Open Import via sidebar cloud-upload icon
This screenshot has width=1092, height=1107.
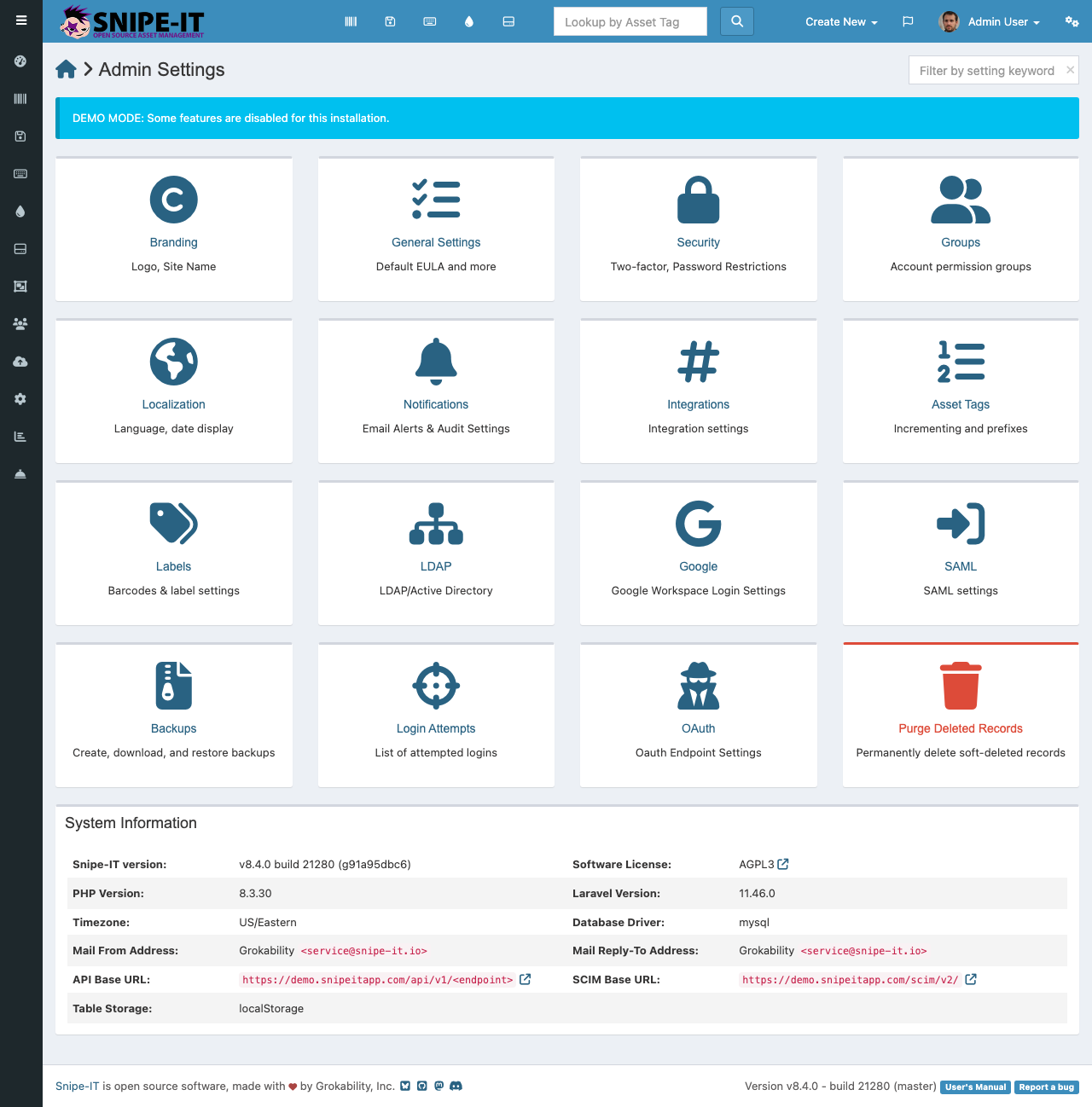tap(20, 362)
